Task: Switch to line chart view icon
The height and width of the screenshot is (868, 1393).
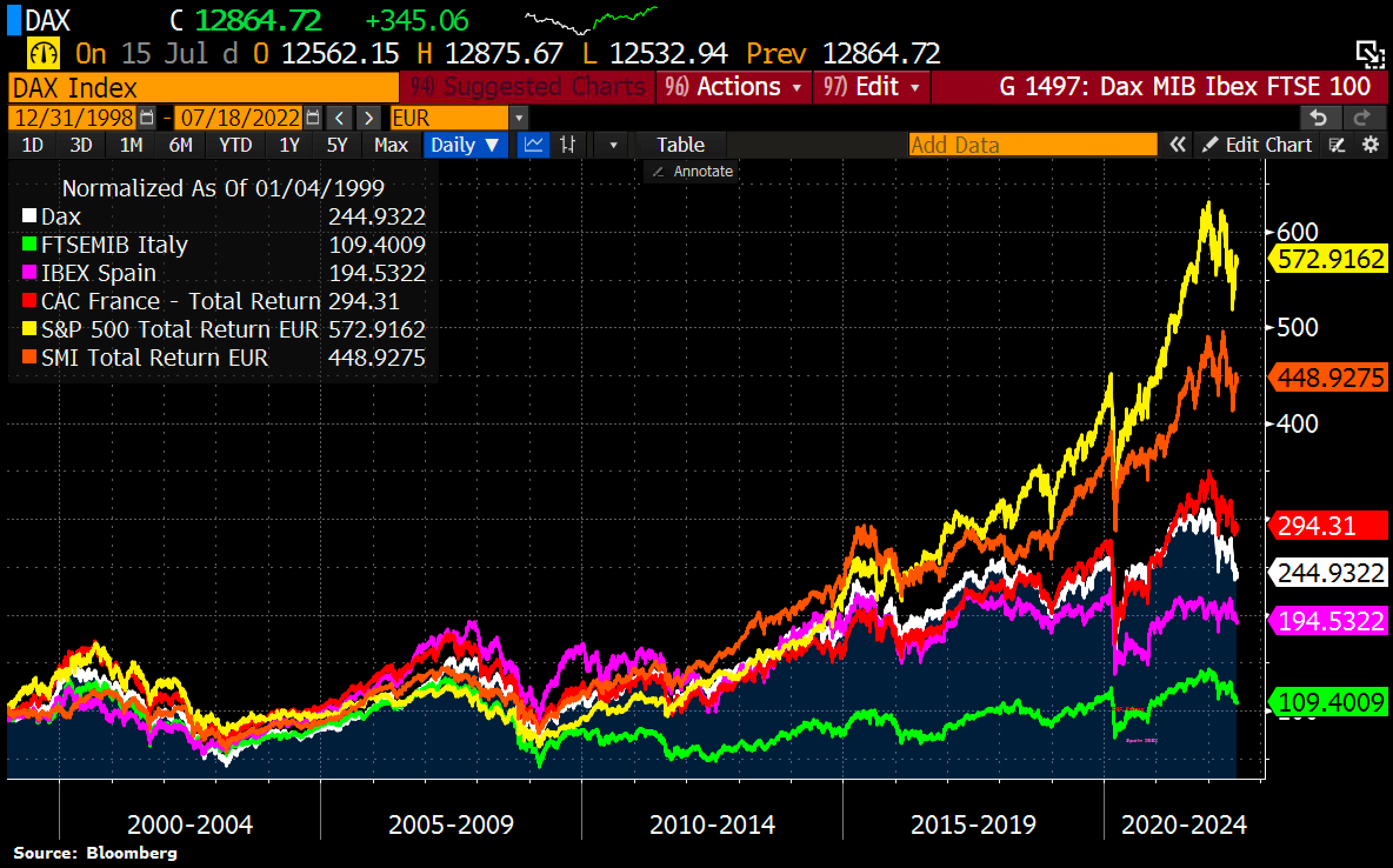Action: point(533,145)
